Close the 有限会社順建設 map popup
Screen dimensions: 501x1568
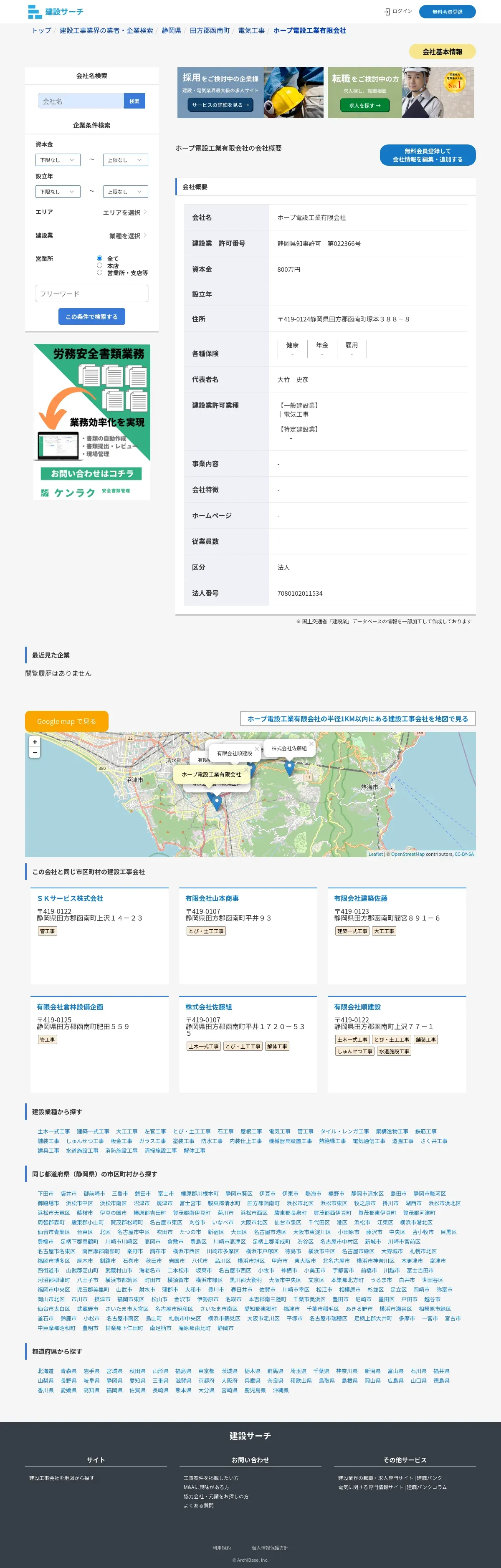coord(256,749)
